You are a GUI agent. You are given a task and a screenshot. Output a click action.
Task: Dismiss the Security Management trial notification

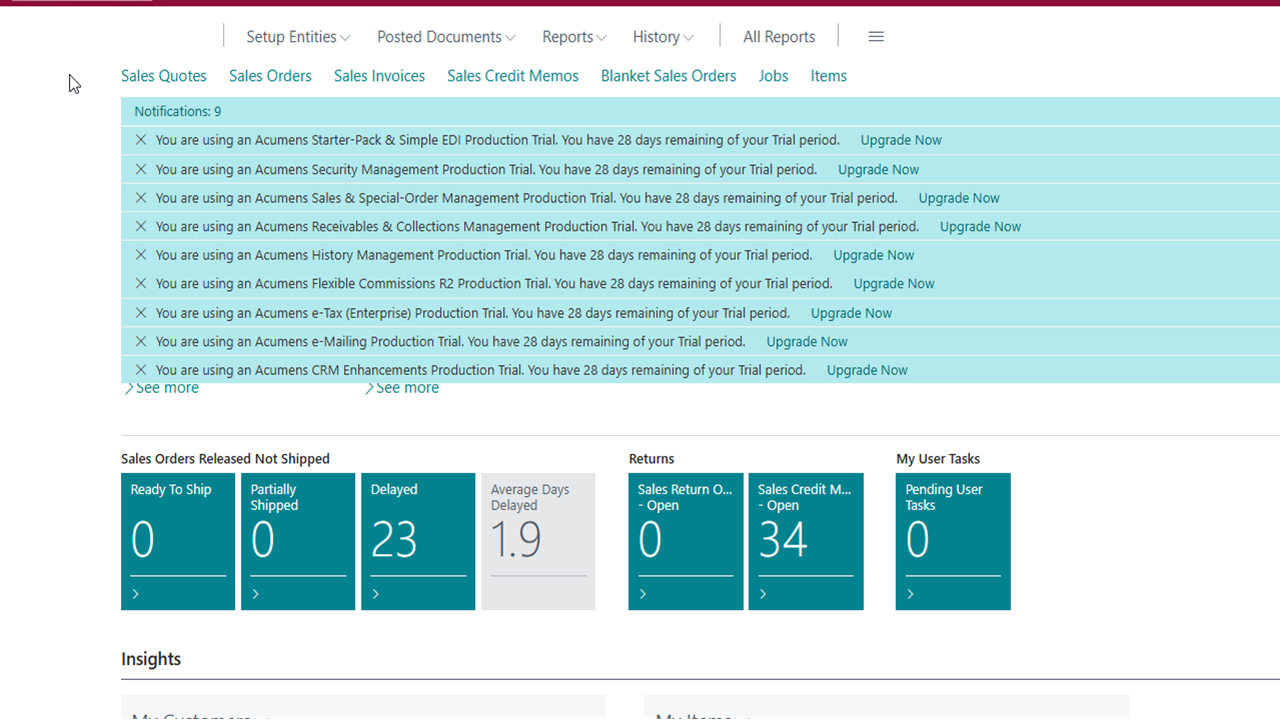coord(141,169)
